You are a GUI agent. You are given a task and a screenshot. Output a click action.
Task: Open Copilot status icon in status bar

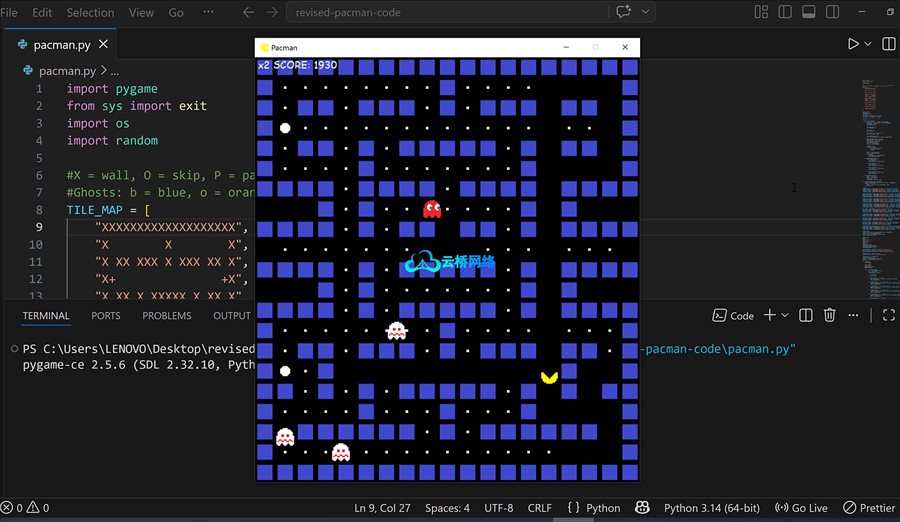(x=642, y=508)
